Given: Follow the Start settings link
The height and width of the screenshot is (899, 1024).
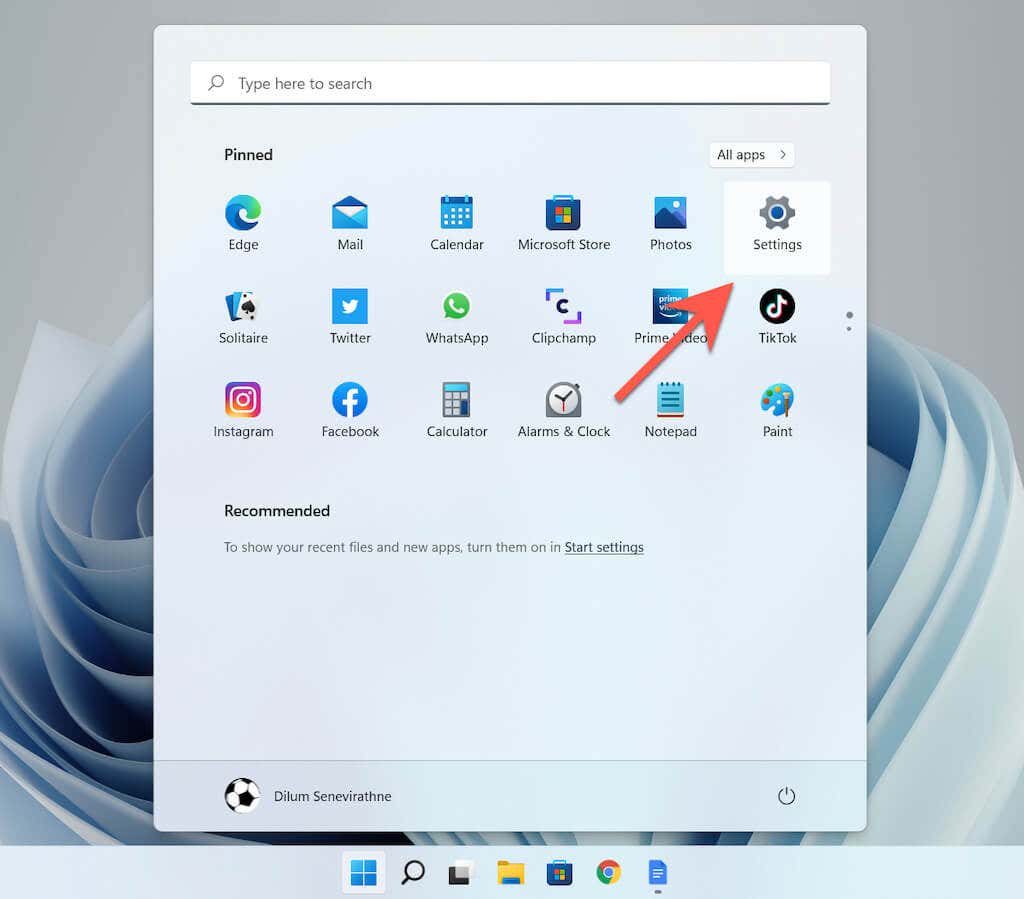Looking at the screenshot, I should tap(603, 547).
